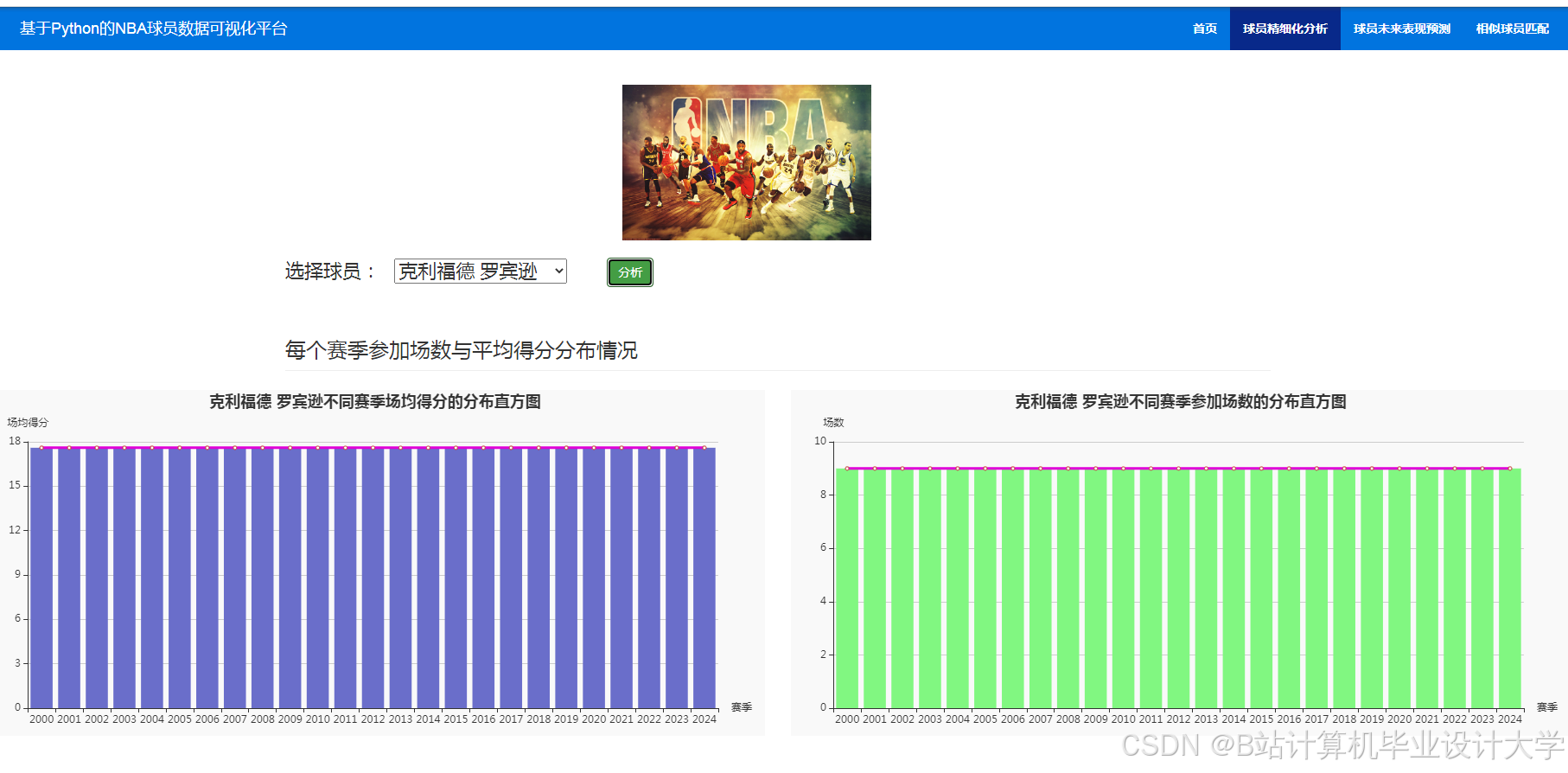Click the 10 y-axis tick in games-played chart
The width and height of the screenshot is (1568, 773).
point(820,441)
